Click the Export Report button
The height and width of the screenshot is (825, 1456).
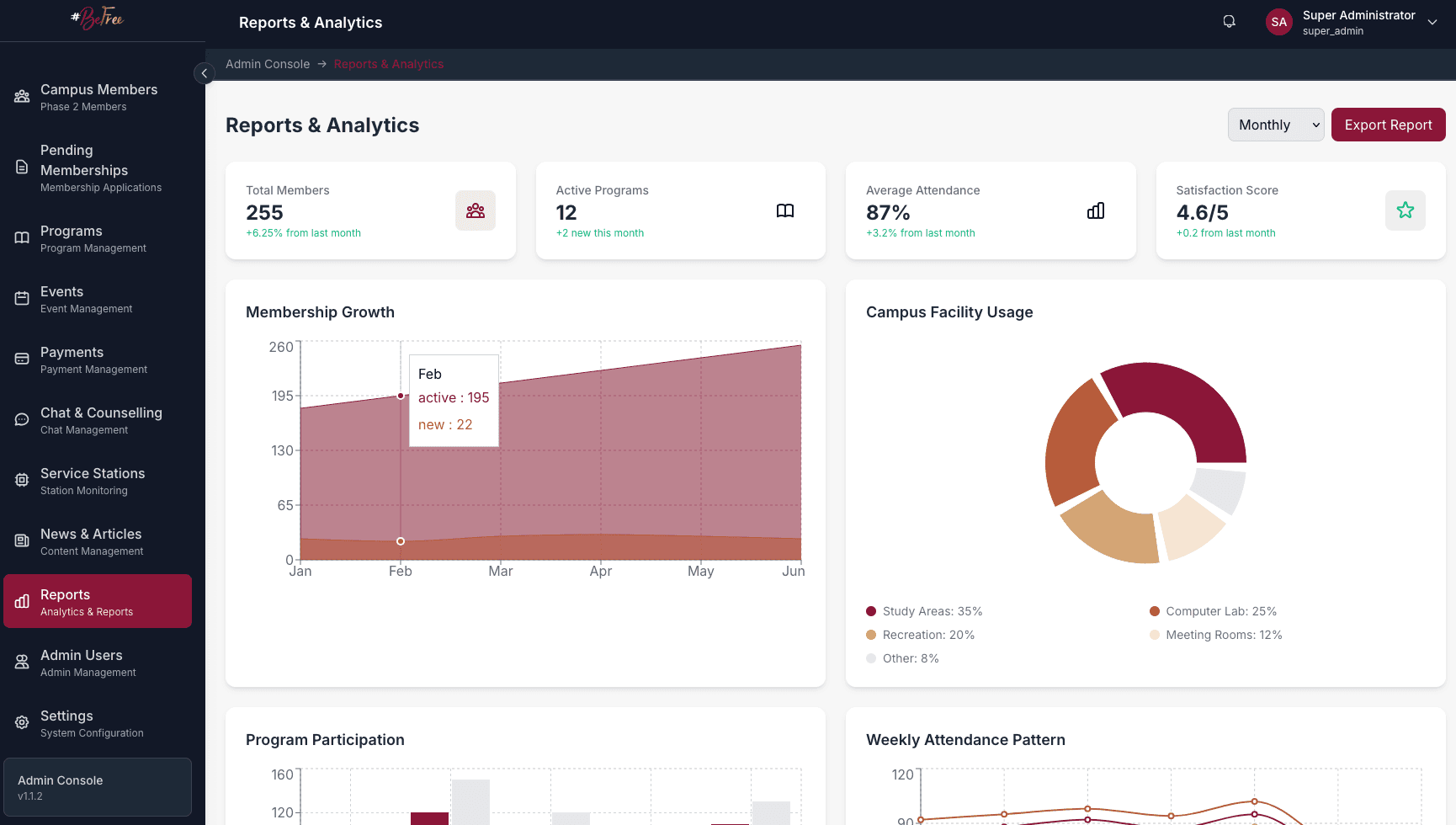click(x=1388, y=124)
